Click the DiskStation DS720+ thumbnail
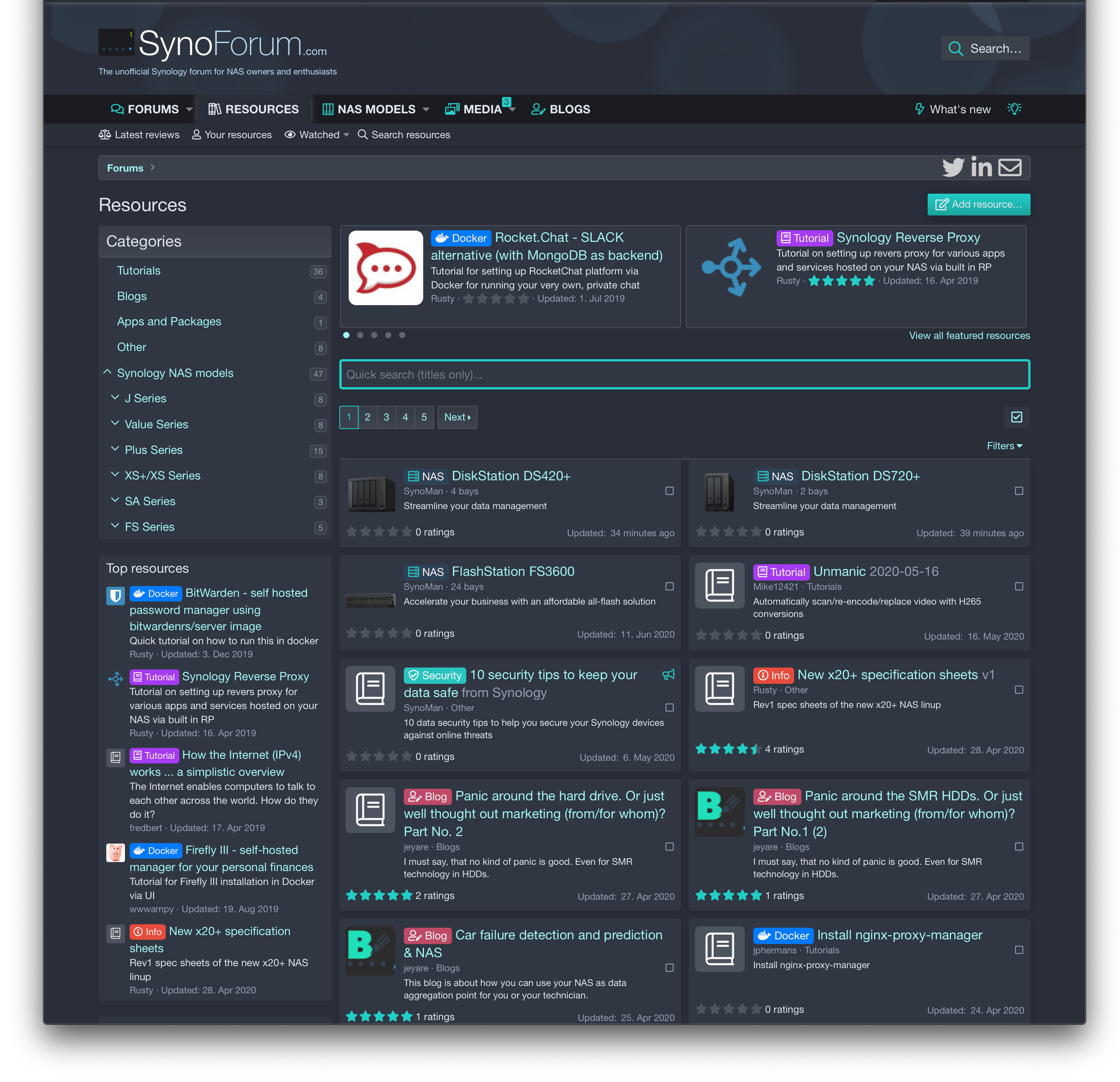The width and height of the screenshot is (1120, 1082). (x=720, y=492)
